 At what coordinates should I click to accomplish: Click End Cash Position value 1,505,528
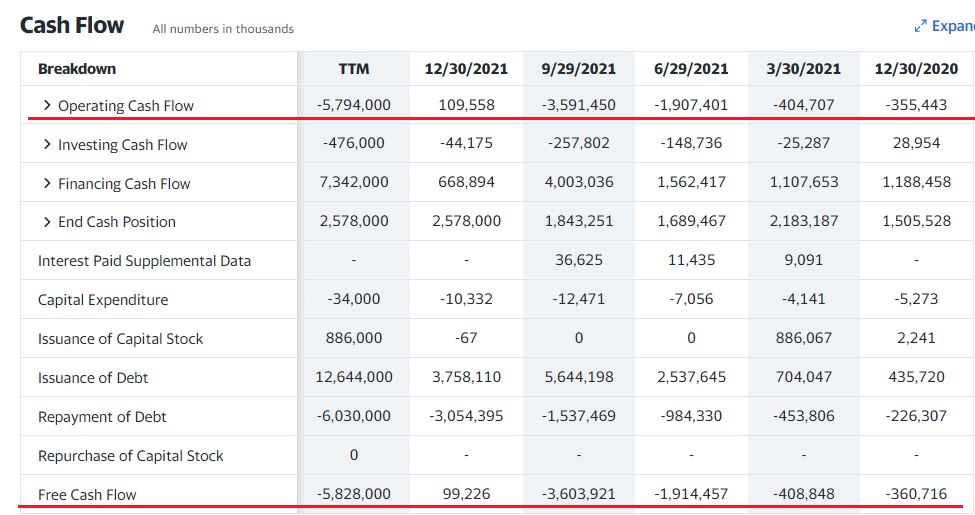[x=917, y=221]
